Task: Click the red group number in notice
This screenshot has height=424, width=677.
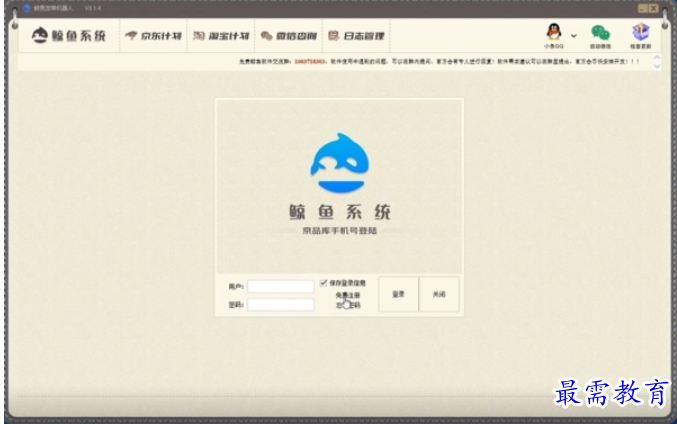Action: 310,62
